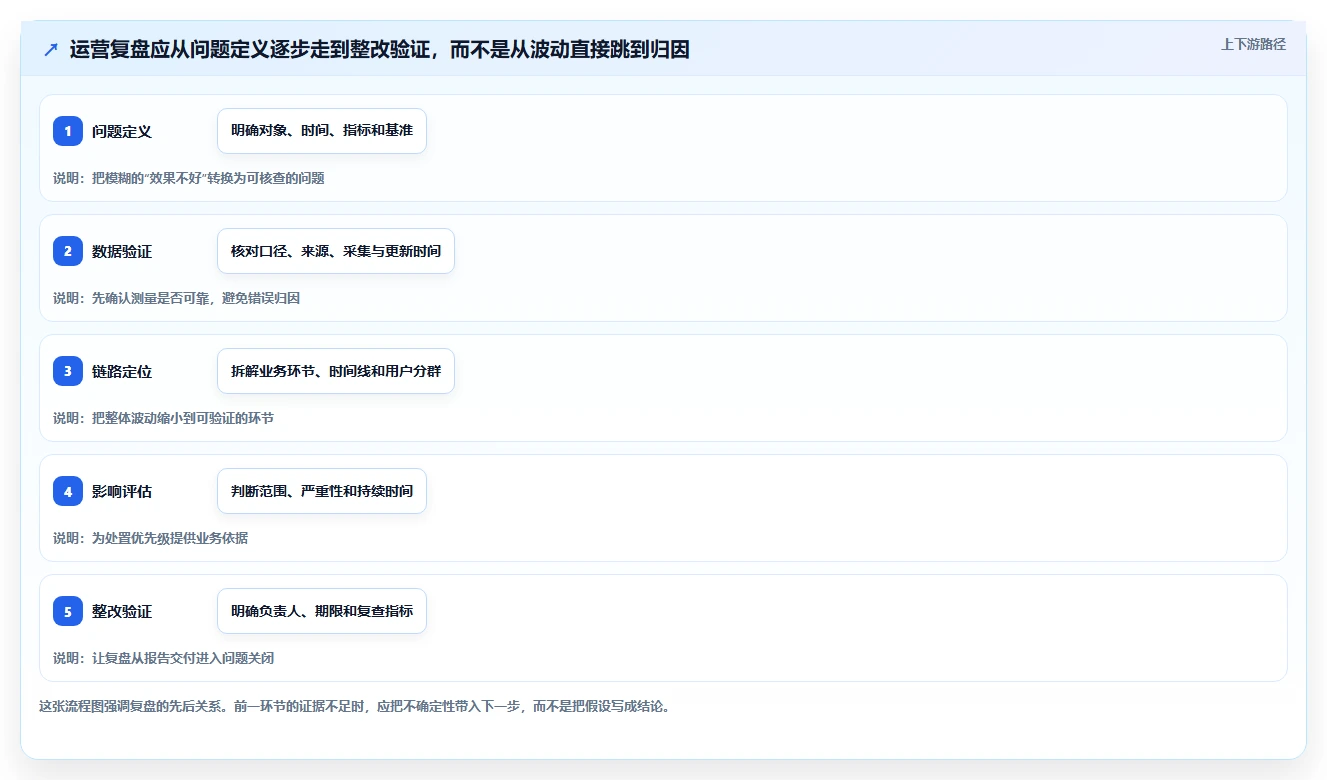Image resolution: width=1327 pixels, height=780 pixels.
Task: Click the 整改验证 step title
Action: point(122,611)
